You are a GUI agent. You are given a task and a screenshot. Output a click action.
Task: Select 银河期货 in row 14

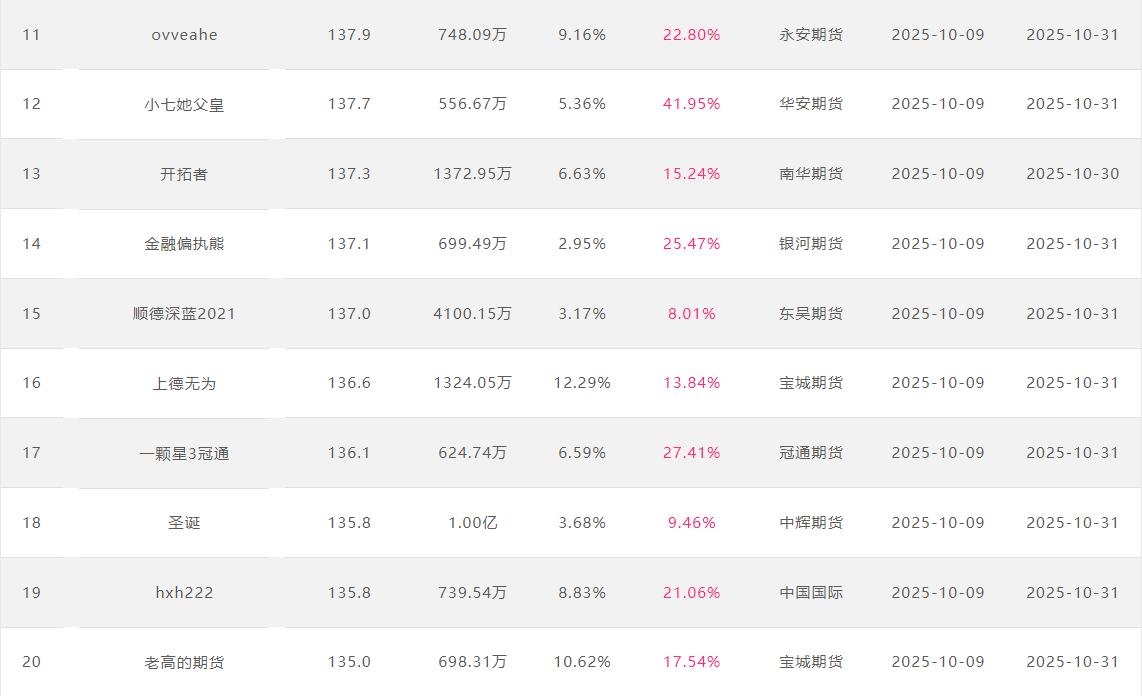(811, 244)
